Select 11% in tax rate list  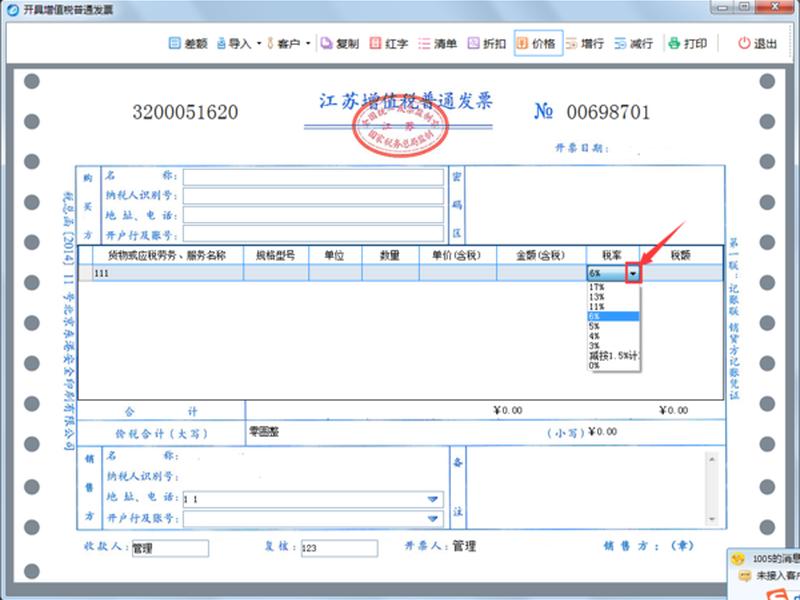coord(613,307)
